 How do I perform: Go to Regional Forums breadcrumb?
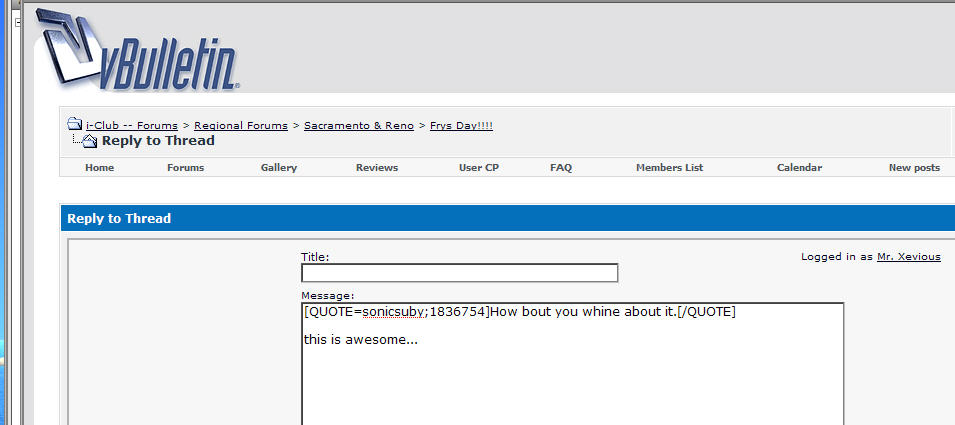[x=240, y=125]
